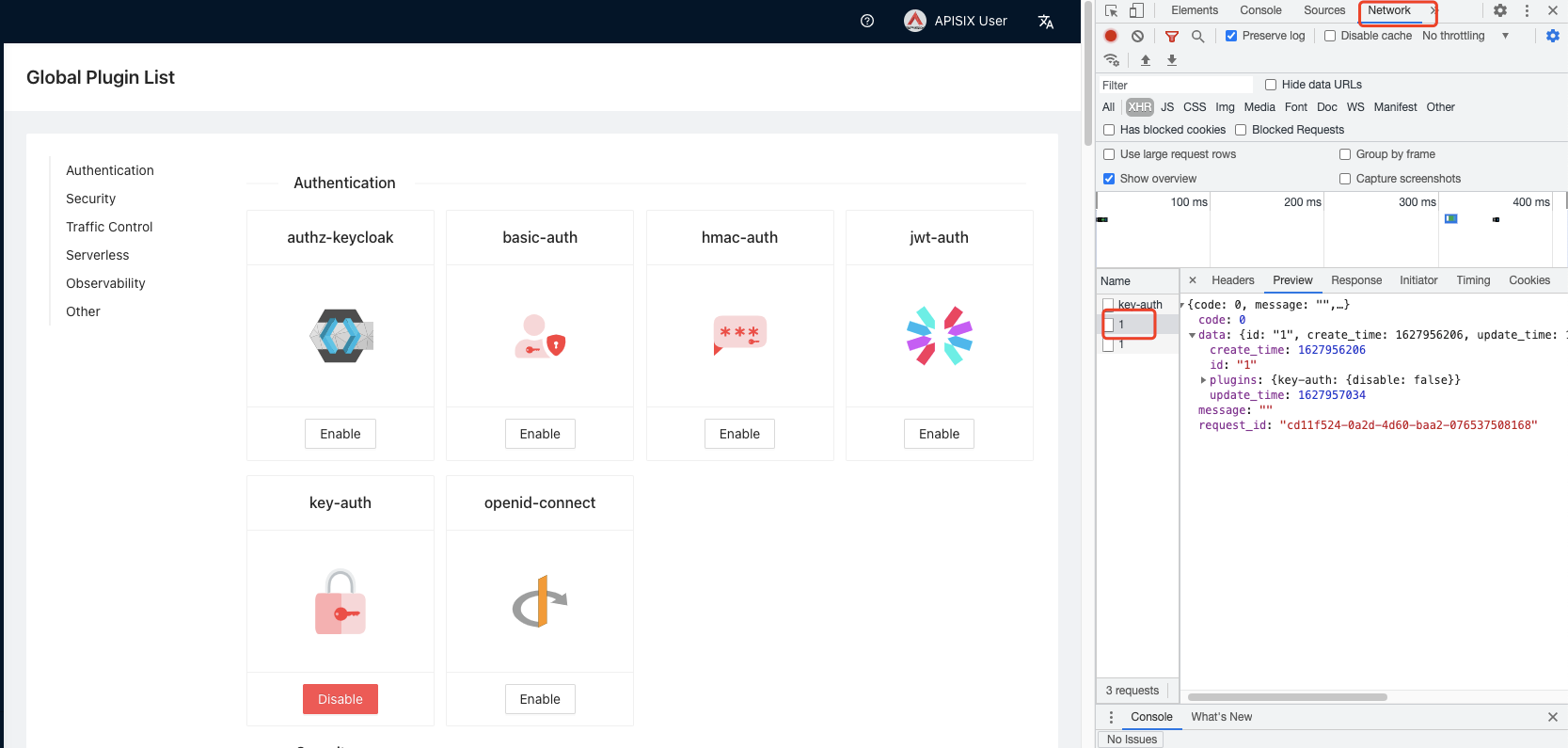Screen dimensions: 1568x748
Task: Jump to Observability category
Action: tap(105, 283)
